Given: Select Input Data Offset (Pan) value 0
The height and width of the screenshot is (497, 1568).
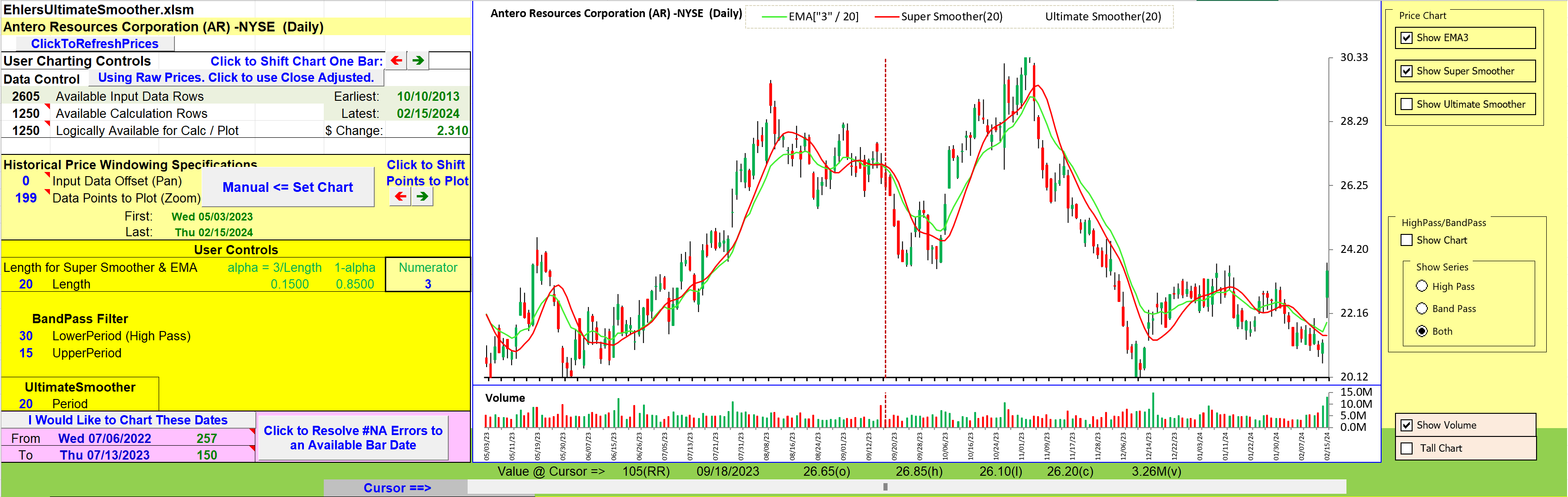Looking at the screenshot, I should [25, 181].
